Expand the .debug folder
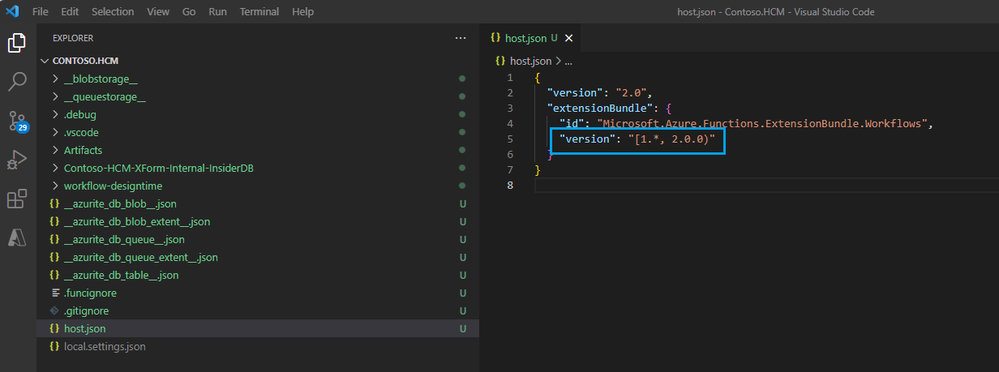The height and width of the screenshot is (372, 999). coord(55,115)
